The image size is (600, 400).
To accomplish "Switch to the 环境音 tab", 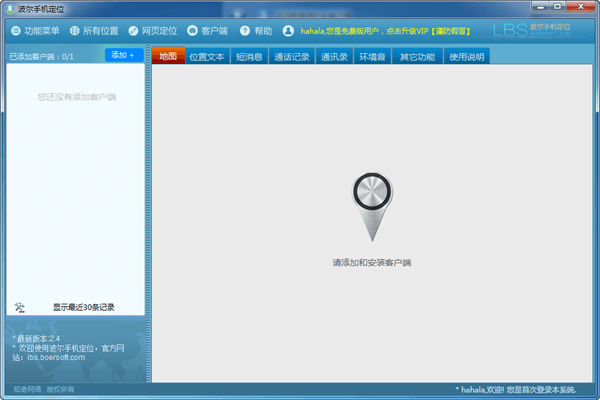I will point(373,57).
